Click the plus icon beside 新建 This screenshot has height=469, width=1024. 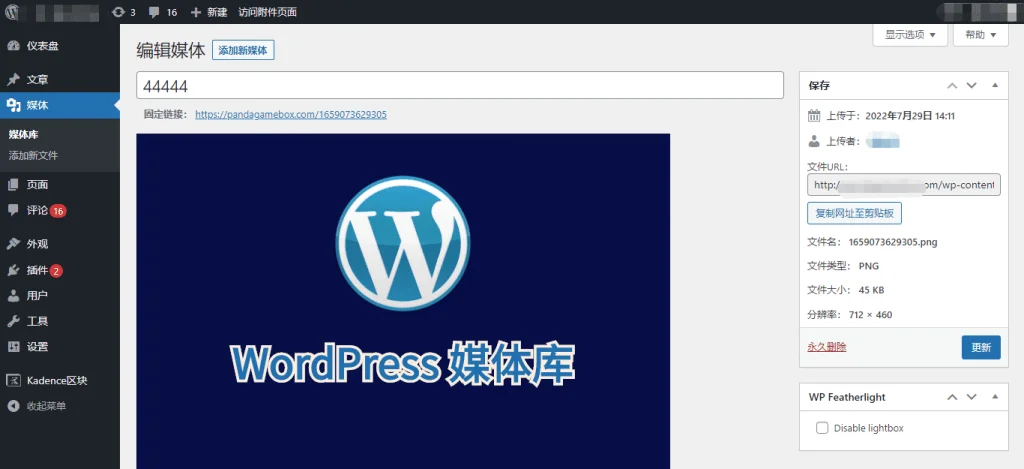click(x=195, y=12)
